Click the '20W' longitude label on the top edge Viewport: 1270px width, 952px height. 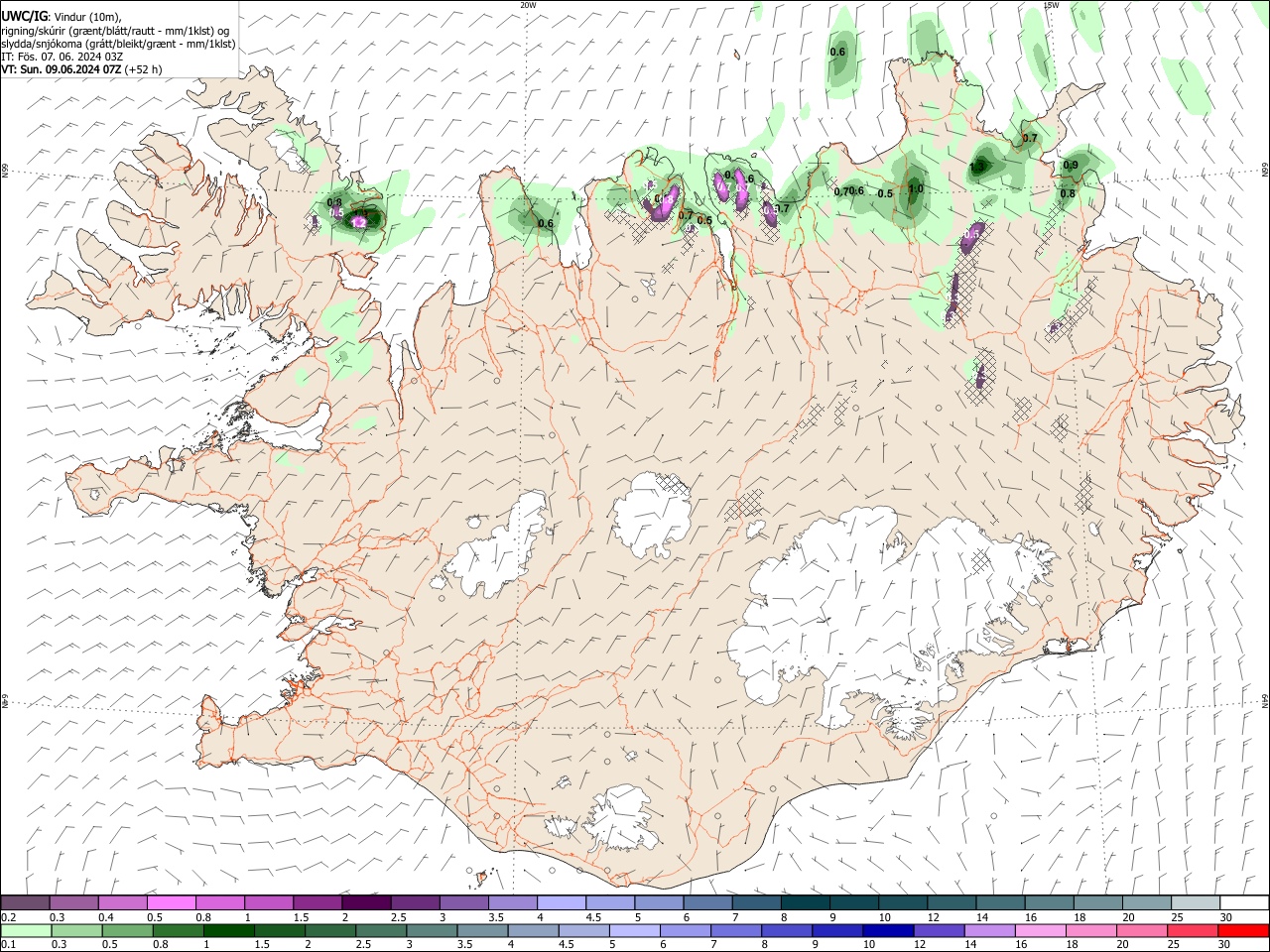pos(528,5)
